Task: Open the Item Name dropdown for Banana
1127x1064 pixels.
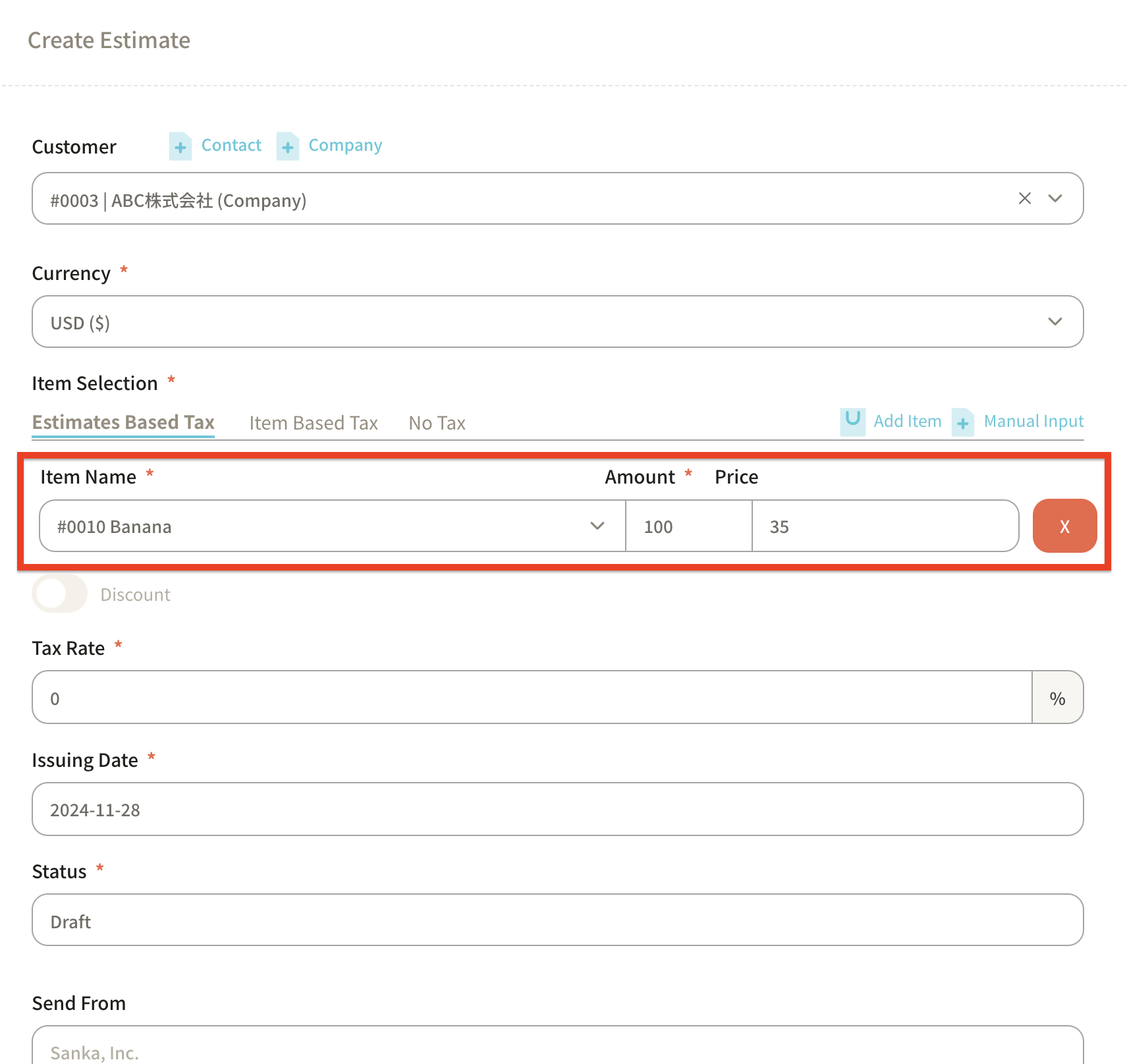Action: 597,526
